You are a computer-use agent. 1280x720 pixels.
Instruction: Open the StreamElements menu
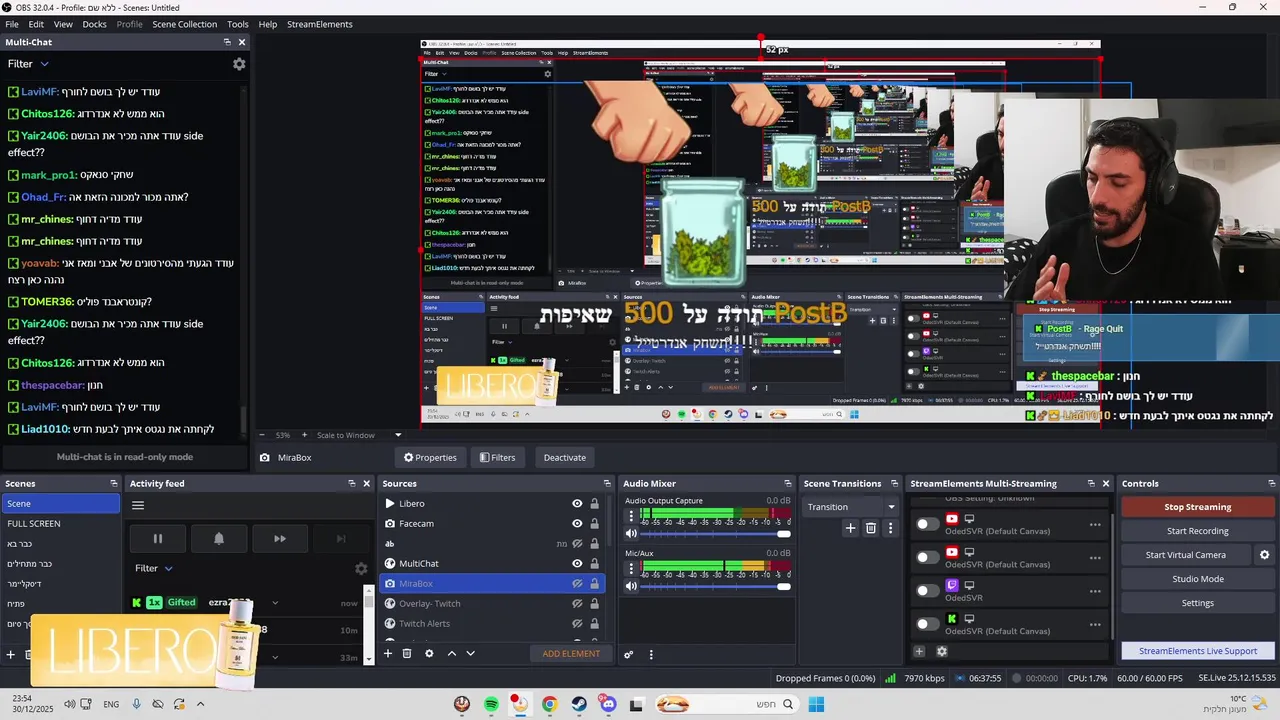(319, 24)
